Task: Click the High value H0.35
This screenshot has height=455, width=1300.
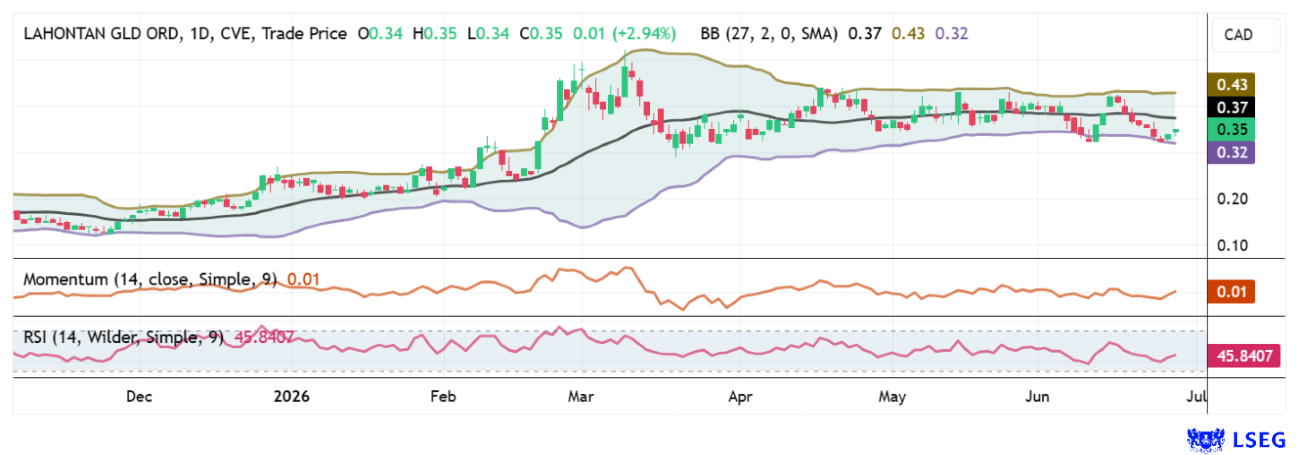Action: (x=433, y=34)
